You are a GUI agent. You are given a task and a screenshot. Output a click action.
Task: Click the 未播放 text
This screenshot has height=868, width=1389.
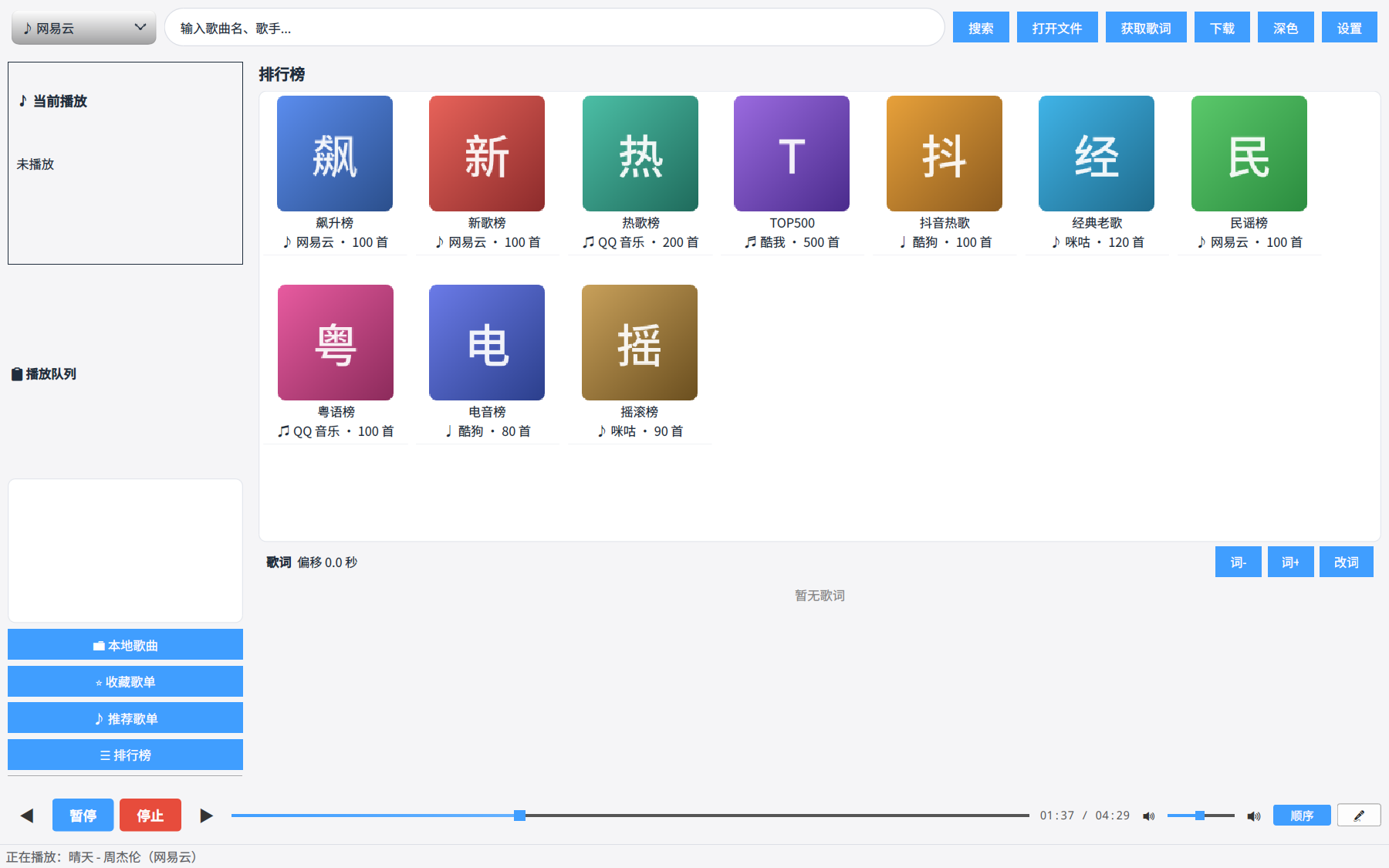pos(35,164)
